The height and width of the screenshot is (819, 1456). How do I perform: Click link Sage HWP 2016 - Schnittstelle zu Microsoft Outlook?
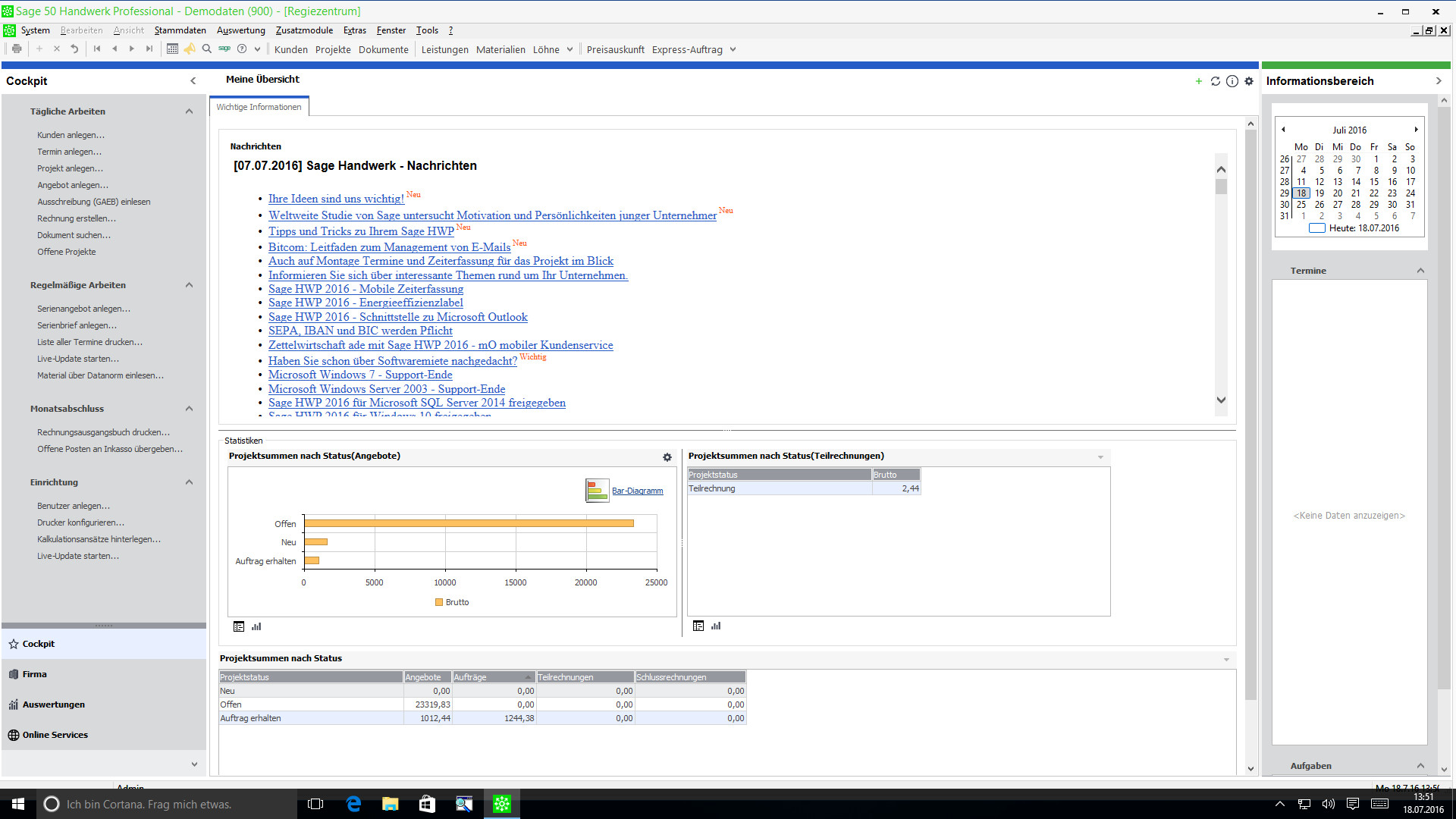click(398, 317)
